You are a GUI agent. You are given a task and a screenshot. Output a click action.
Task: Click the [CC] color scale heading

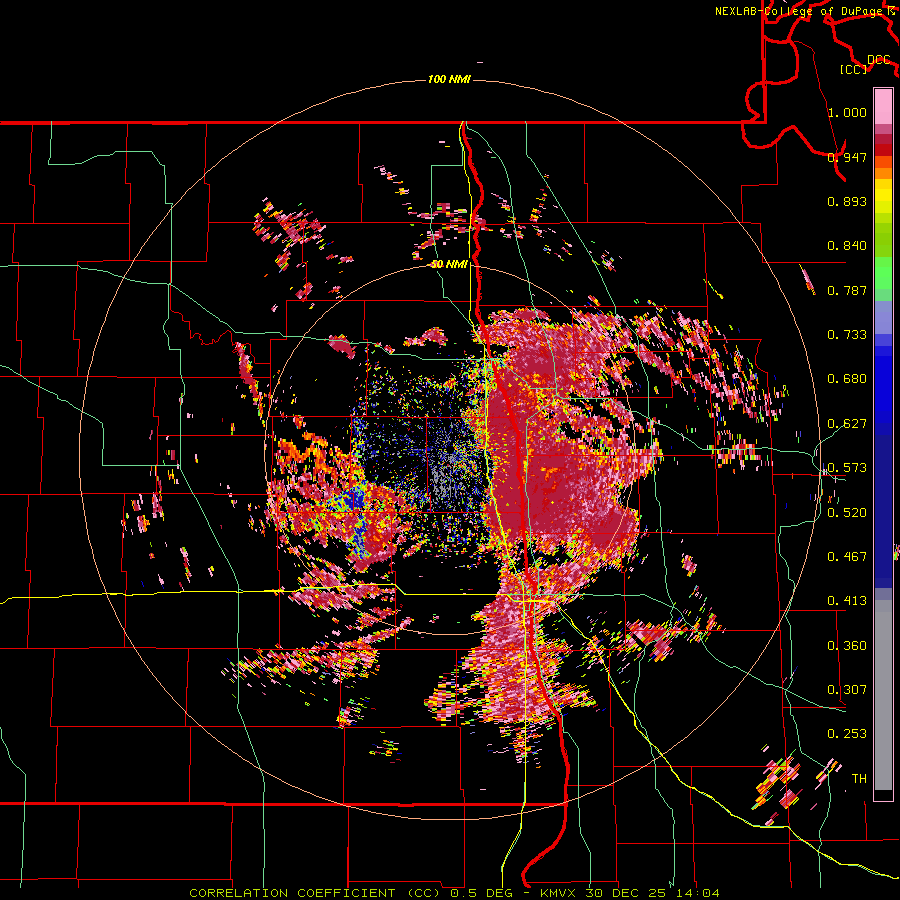[x=854, y=69]
